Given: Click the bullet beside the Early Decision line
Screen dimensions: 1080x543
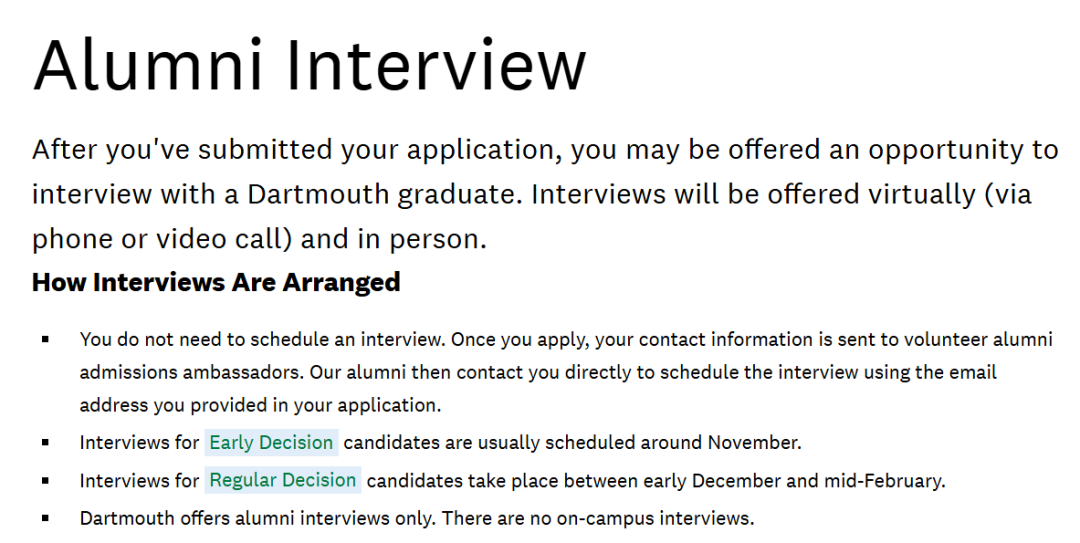Looking at the screenshot, I should click(46, 442).
